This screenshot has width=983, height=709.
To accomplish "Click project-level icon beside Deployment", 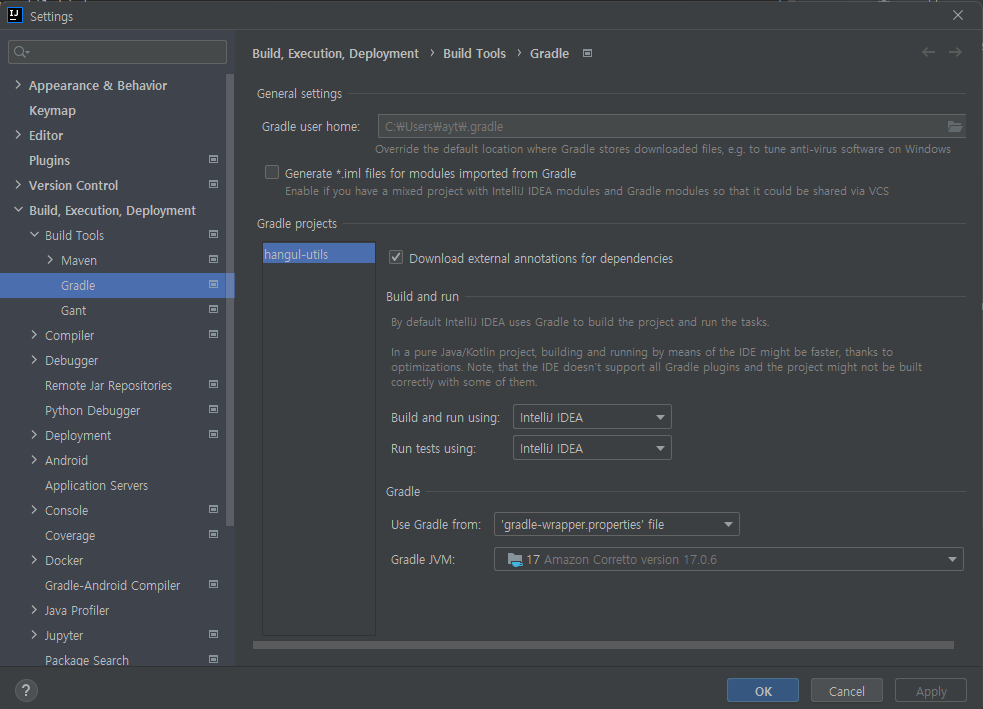I will [x=213, y=435].
